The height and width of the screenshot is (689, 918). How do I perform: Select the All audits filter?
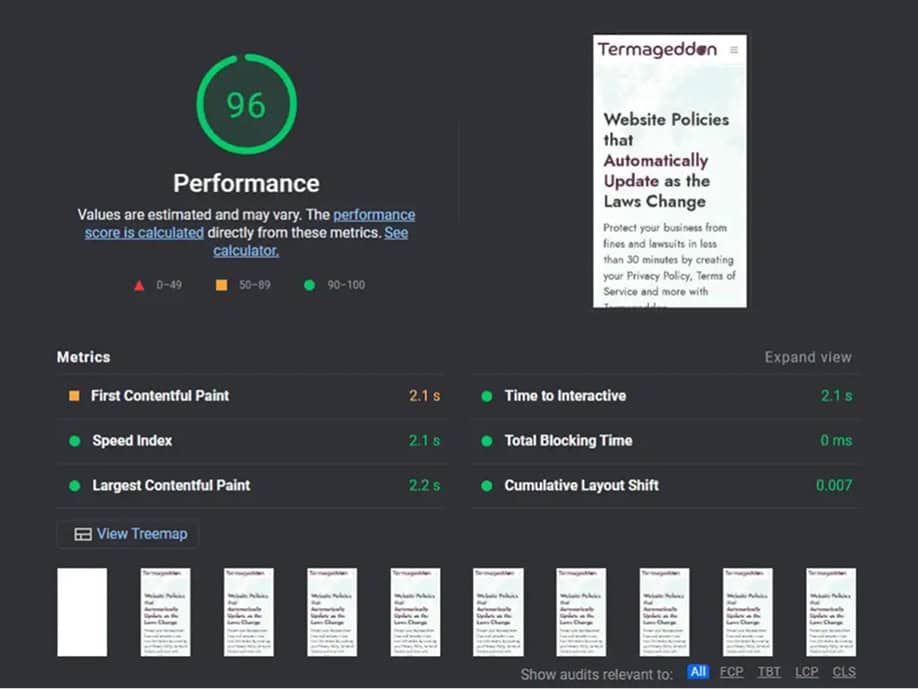point(698,672)
